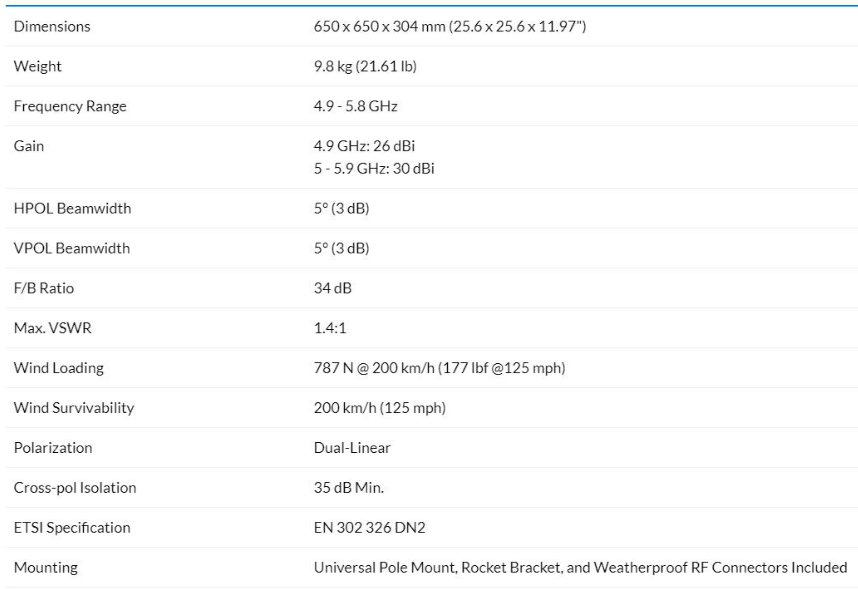
Task: Click the Dimensions row label
Action: pos(52,26)
